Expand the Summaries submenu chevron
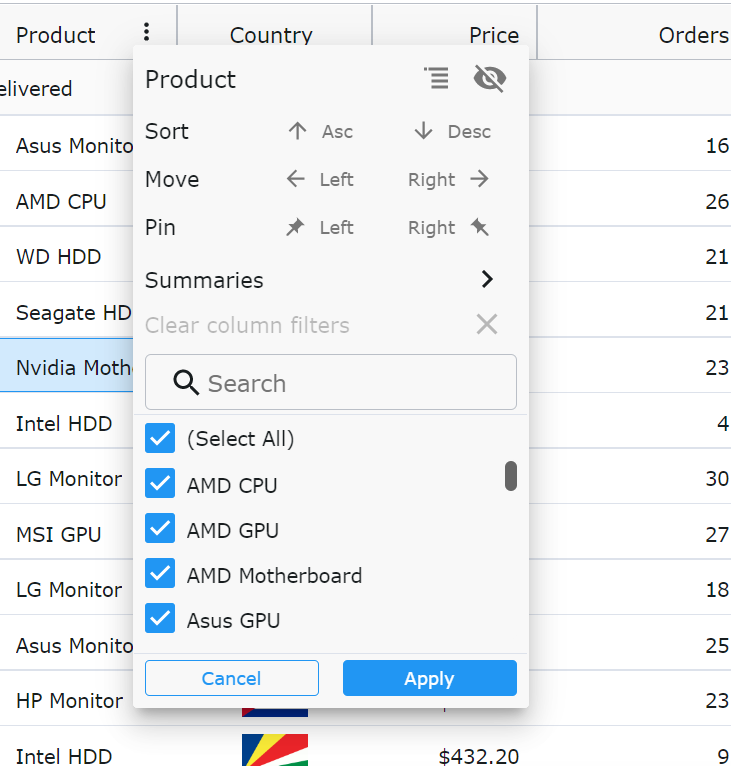The width and height of the screenshot is (731, 766). point(487,279)
